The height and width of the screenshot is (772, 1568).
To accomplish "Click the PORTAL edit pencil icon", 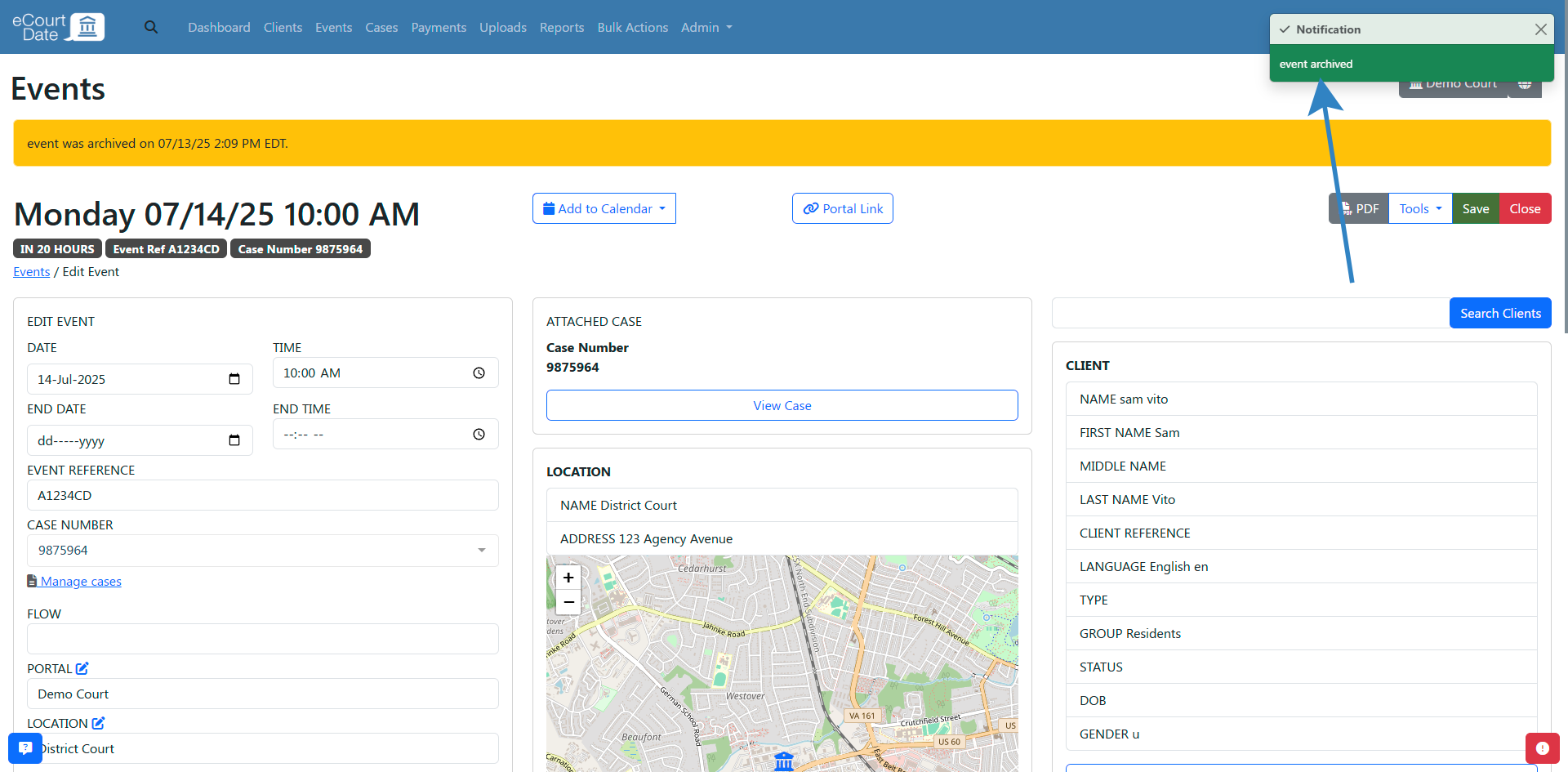I will coord(82,668).
